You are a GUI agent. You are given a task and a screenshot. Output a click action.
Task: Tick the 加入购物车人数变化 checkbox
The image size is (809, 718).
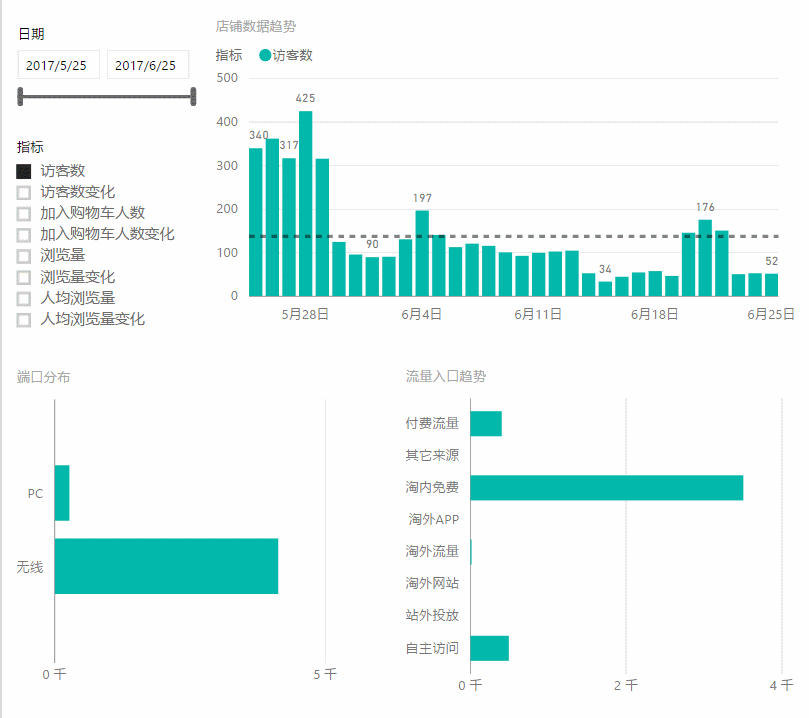pyautogui.click(x=24, y=235)
